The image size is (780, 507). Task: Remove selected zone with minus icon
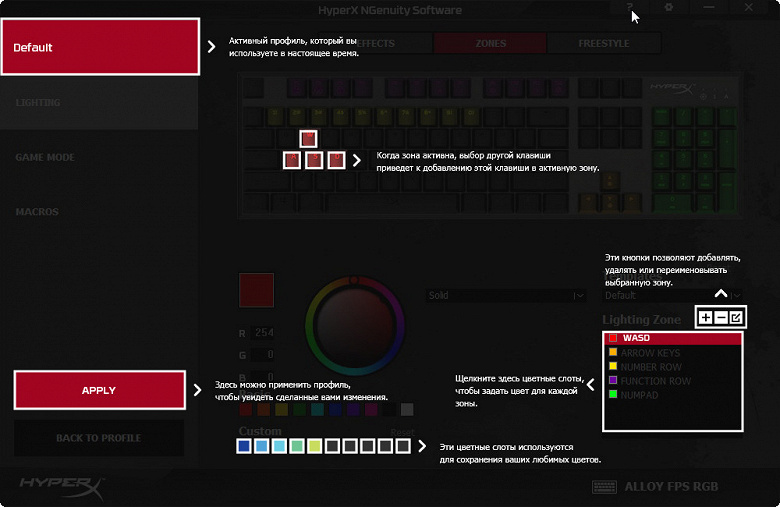pos(721,317)
